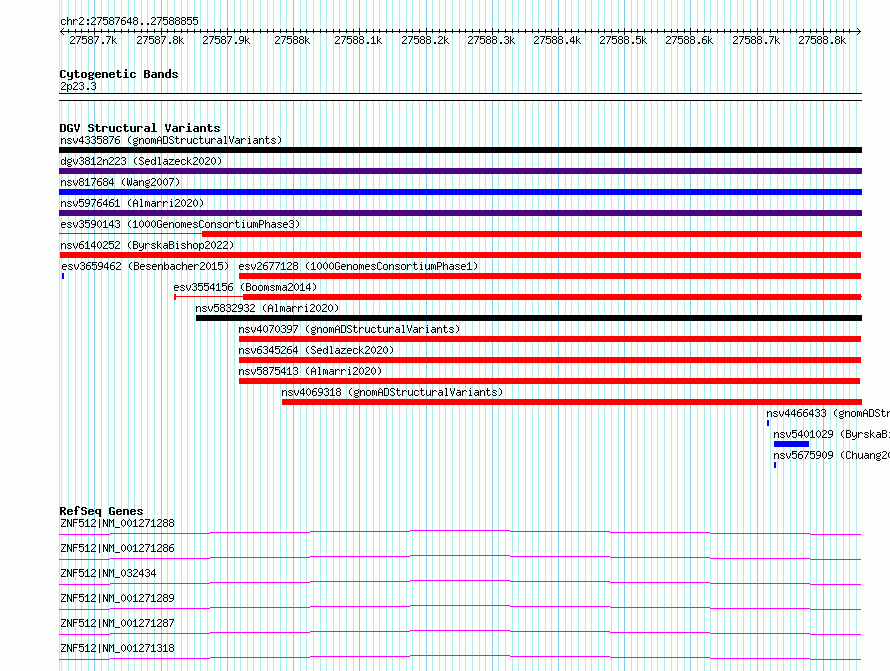This screenshot has width=890, height=671.
Task: Click the 27587.8k ruler position
Action: (x=160, y=40)
